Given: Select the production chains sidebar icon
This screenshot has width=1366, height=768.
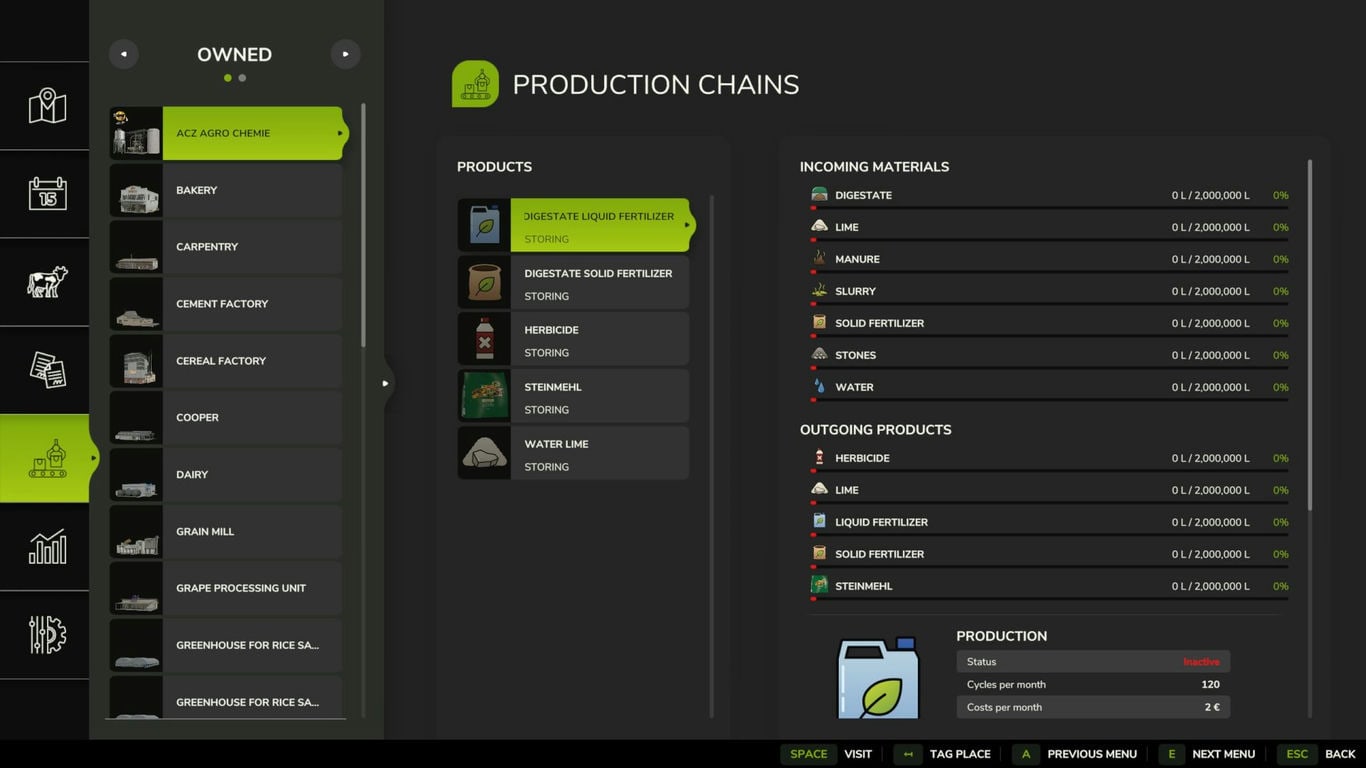Looking at the screenshot, I should coord(46,458).
